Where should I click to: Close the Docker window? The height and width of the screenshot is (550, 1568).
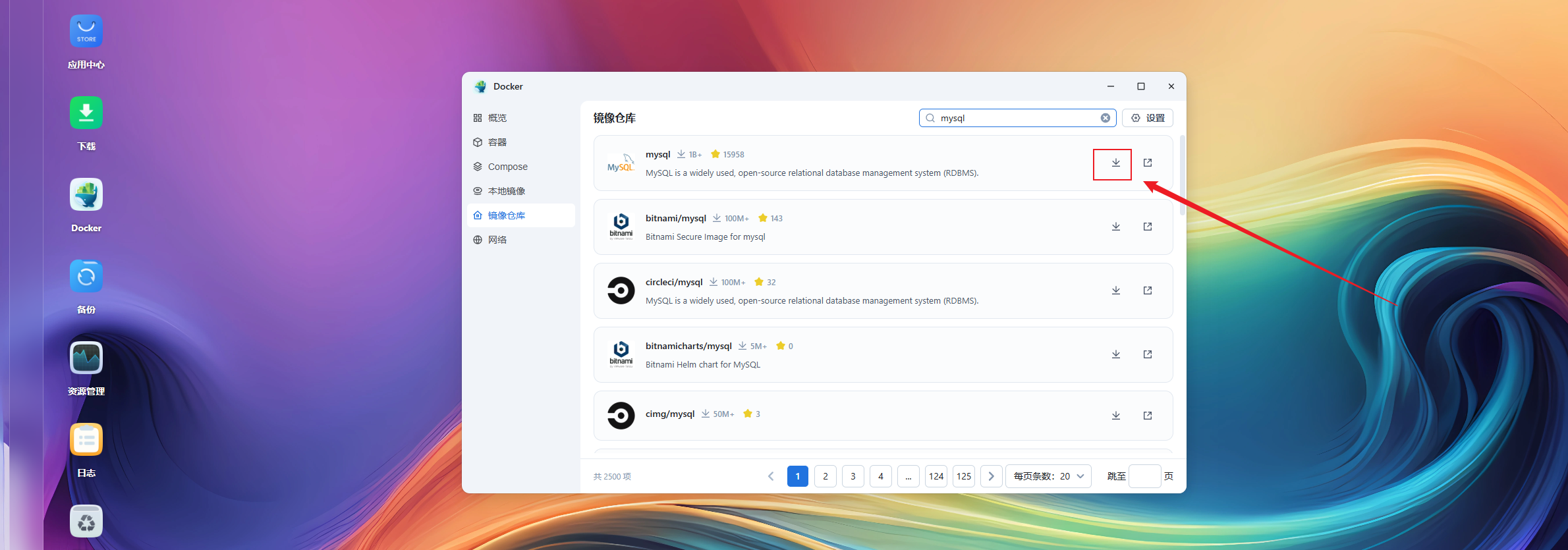[1171, 86]
